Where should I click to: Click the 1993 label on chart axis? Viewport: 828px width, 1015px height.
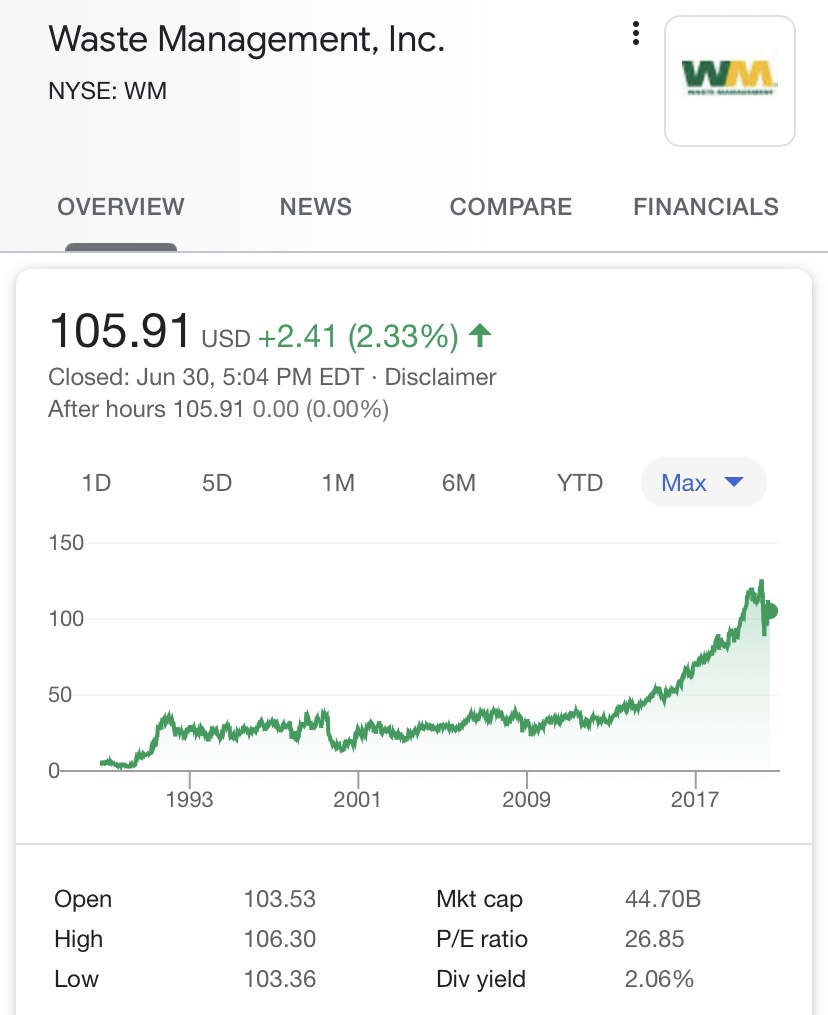[x=189, y=799]
